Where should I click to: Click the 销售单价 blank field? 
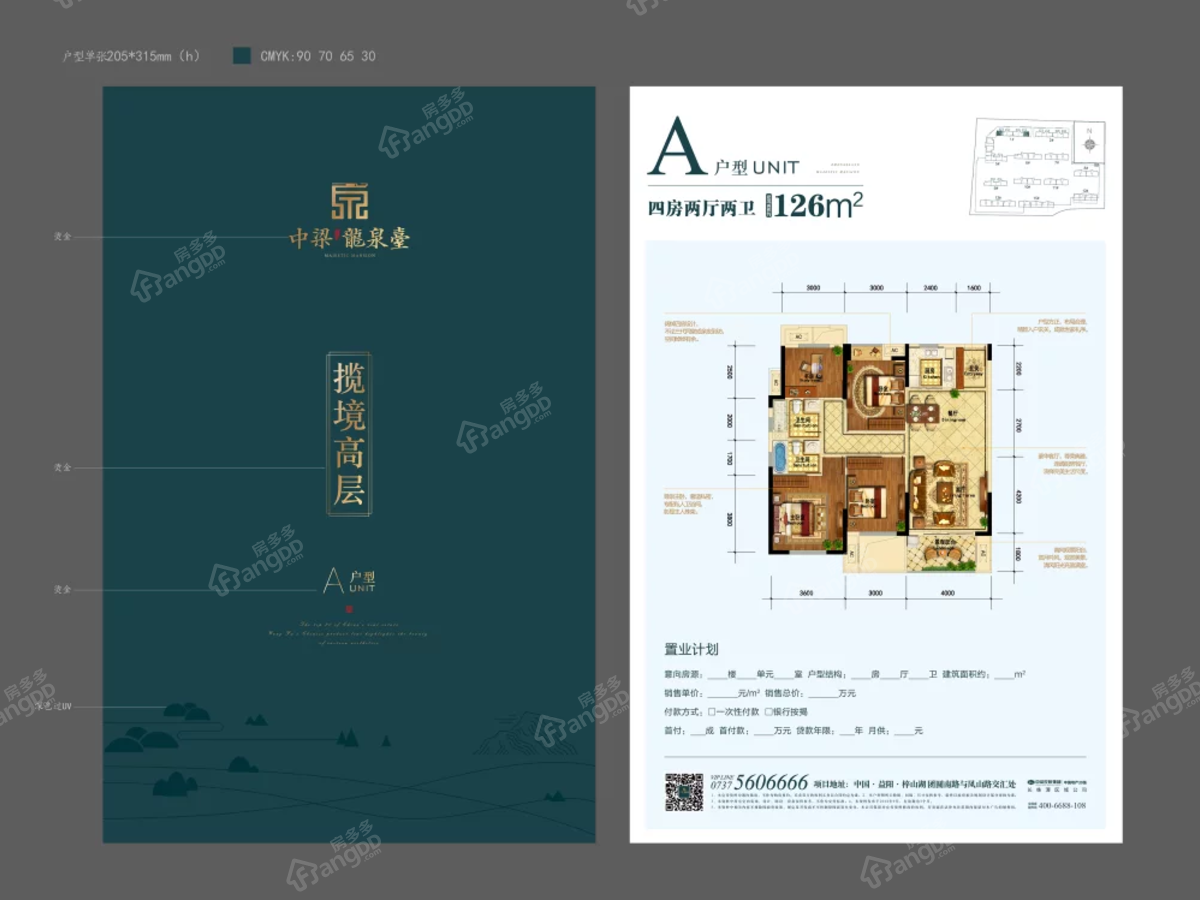[723, 694]
